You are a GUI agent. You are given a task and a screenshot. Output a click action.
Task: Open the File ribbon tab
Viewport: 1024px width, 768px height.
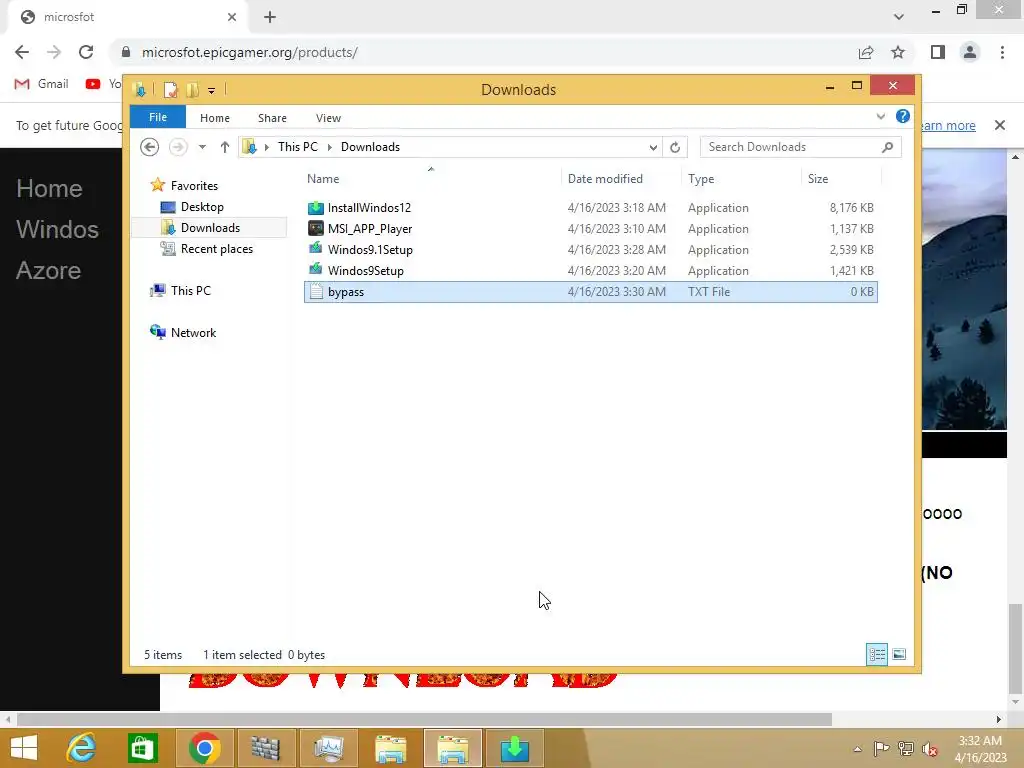(158, 117)
